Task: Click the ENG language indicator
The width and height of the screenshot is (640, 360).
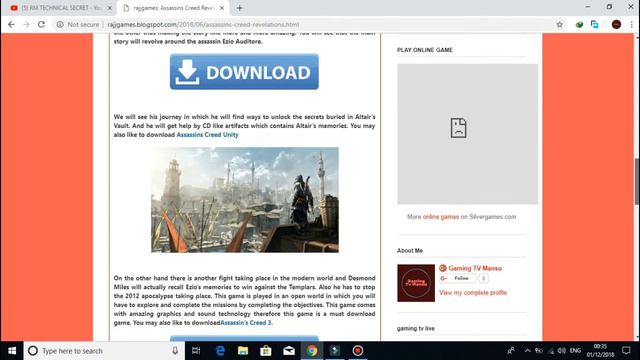Action: tap(575, 351)
